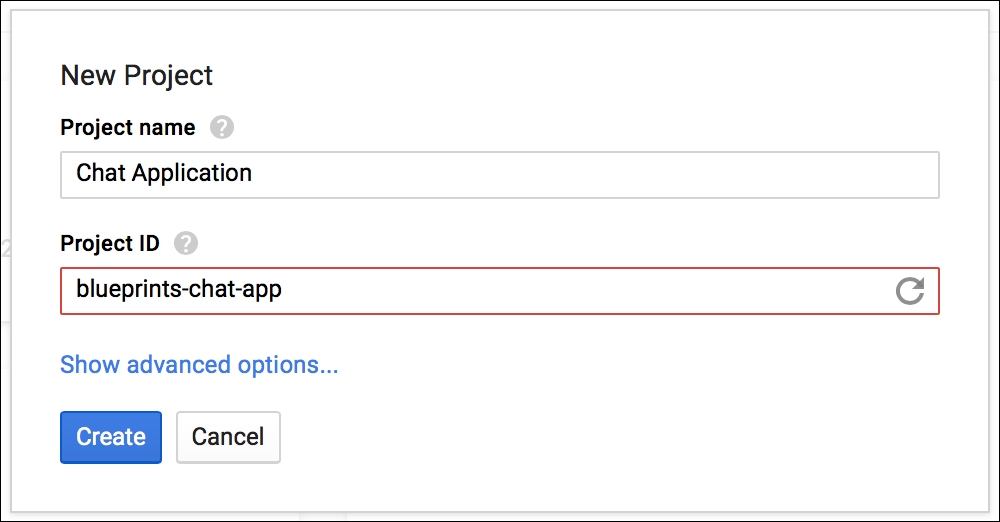
Task: Place cursor in the 'blueprints-chat-app' text
Action: pyautogui.click(x=179, y=289)
